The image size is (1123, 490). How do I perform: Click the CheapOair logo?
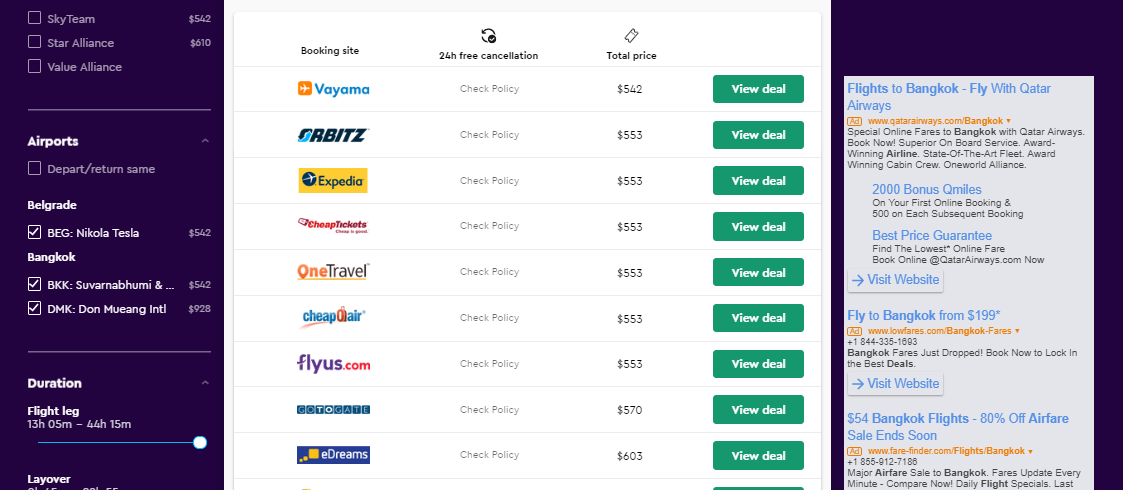(x=334, y=317)
